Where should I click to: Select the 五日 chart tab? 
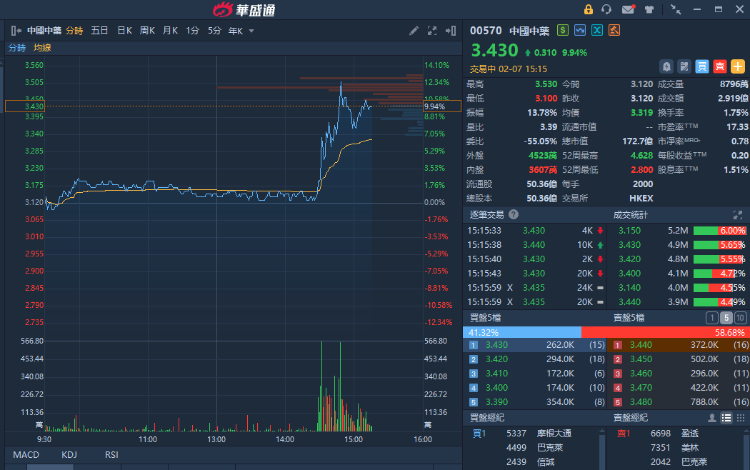pos(99,31)
